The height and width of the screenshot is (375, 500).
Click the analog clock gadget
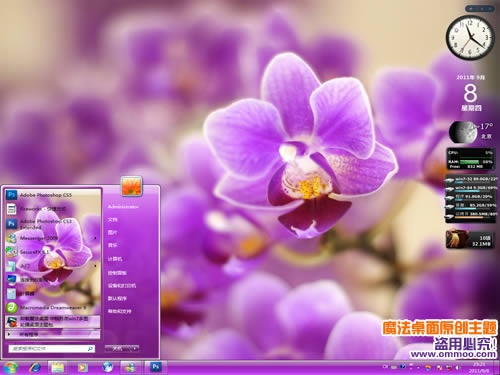pos(470,37)
